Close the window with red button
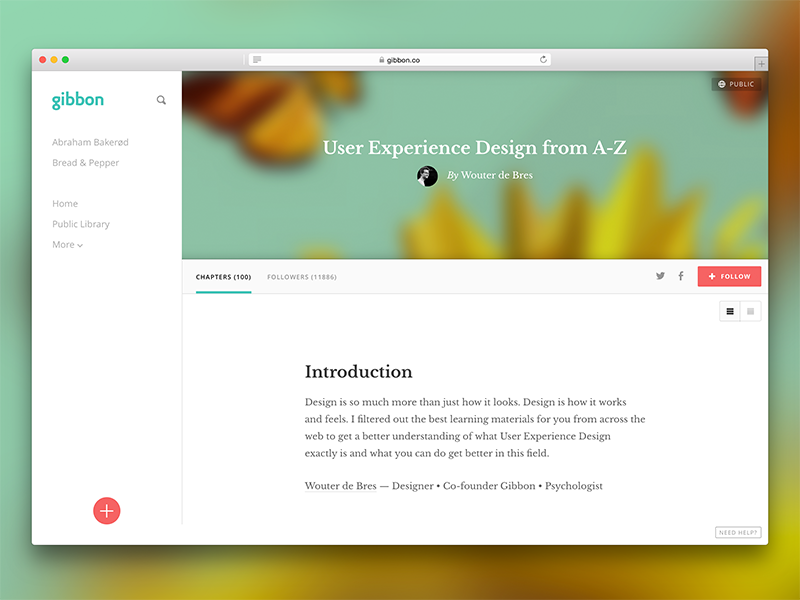Screen dimensions: 800x600 pos(43,60)
